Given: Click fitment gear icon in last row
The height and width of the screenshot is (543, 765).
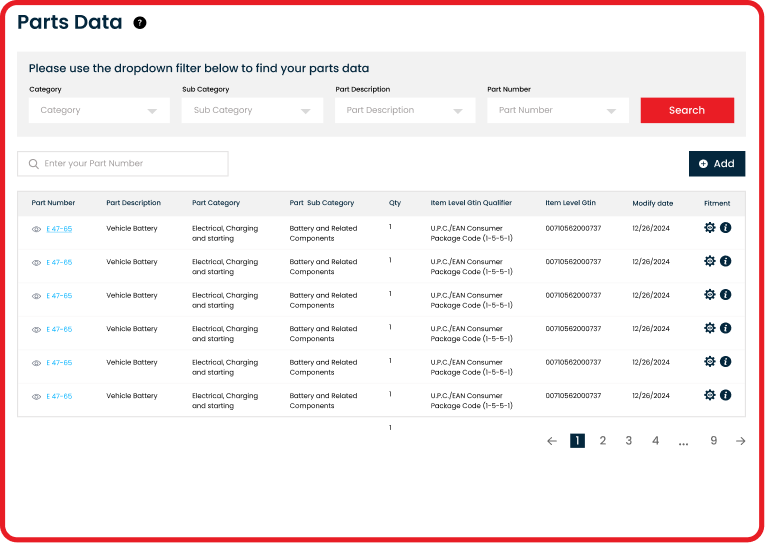Looking at the screenshot, I should click(709, 395).
